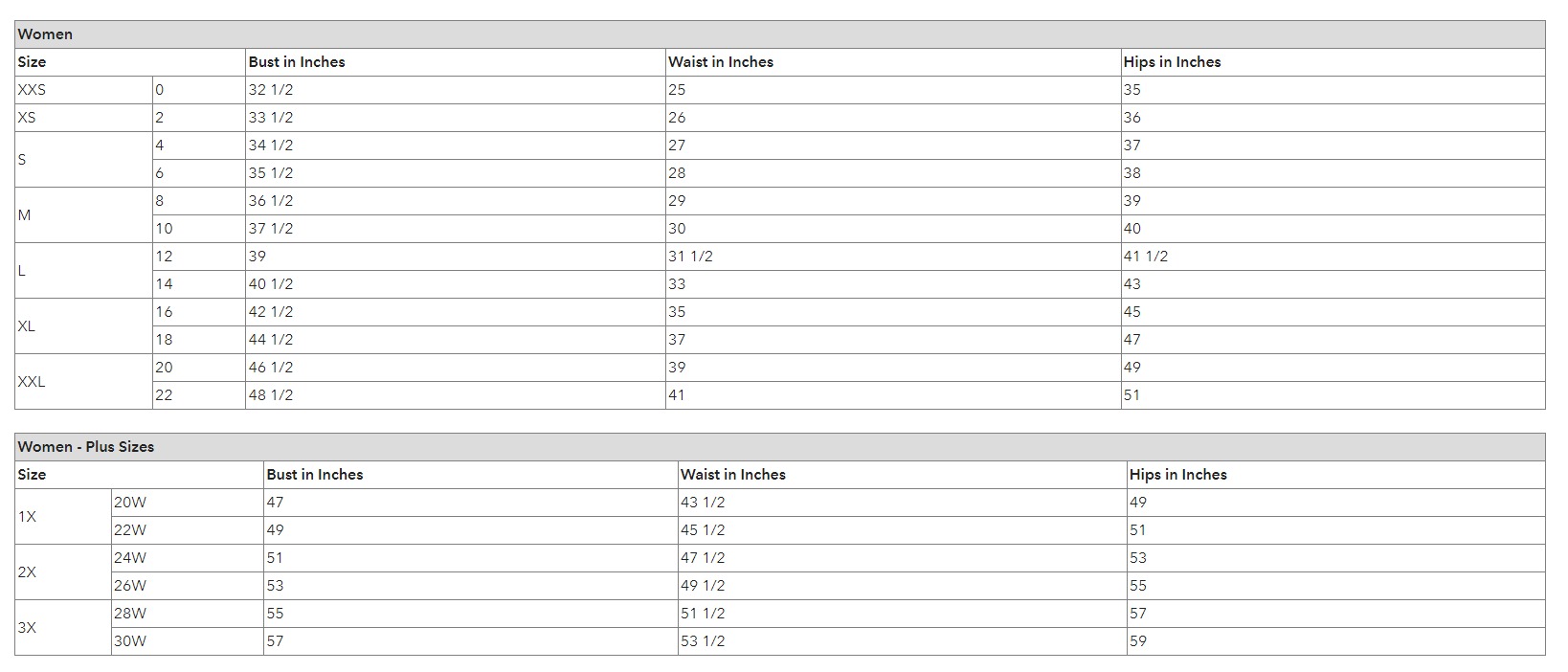Select plus-size waist value 43 1/2
The image size is (1568, 672).
[703, 503]
